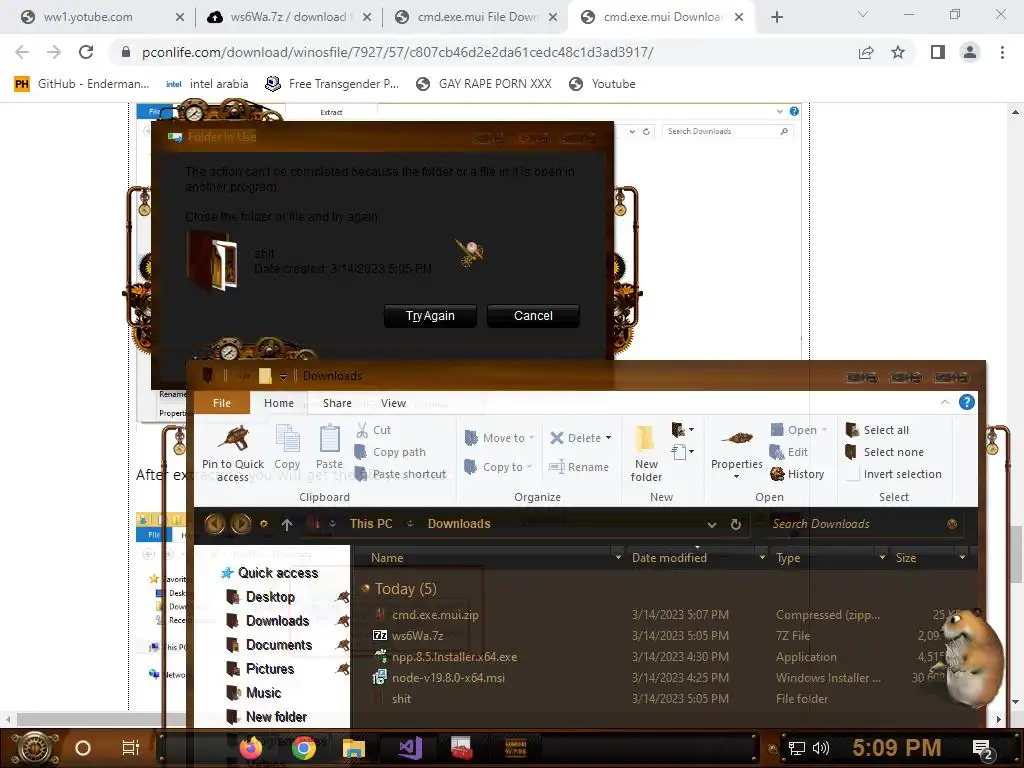The width and height of the screenshot is (1024, 768).
Task: Open Visual Studio from the taskbar
Action: coord(410,748)
